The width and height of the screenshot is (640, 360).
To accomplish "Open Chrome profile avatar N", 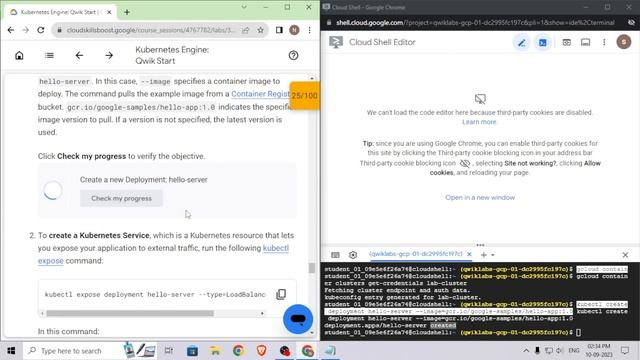I will pyautogui.click(x=294, y=30).
